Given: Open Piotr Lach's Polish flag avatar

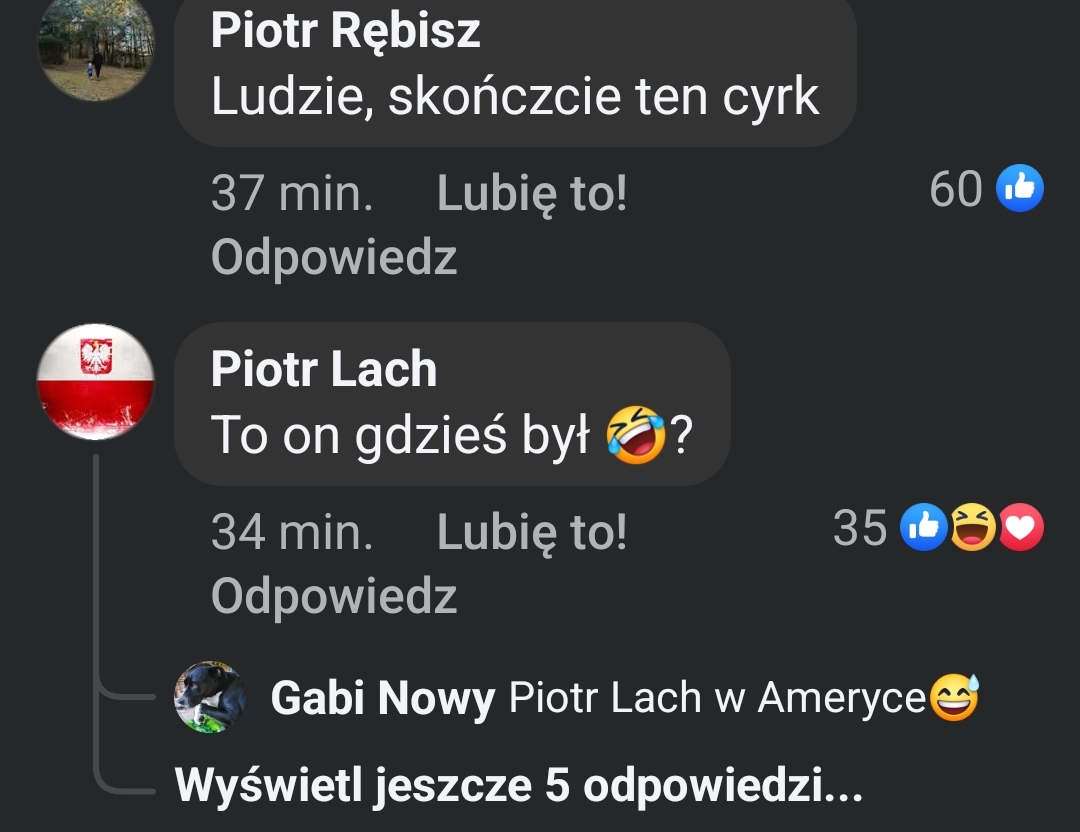Looking at the screenshot, I should tap(95, 382).
